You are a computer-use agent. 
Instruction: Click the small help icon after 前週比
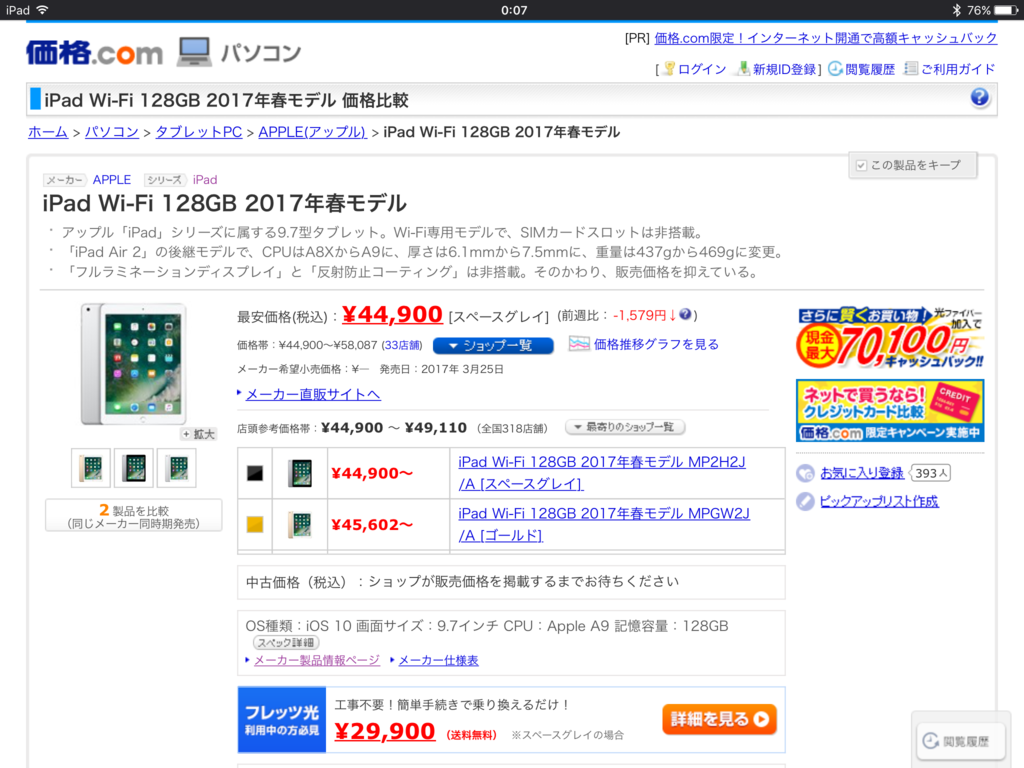click(685, 315)
